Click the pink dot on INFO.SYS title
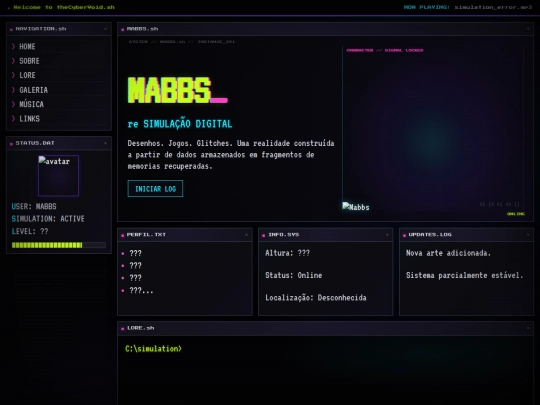The image size is (540, 405). coord(263,235)
